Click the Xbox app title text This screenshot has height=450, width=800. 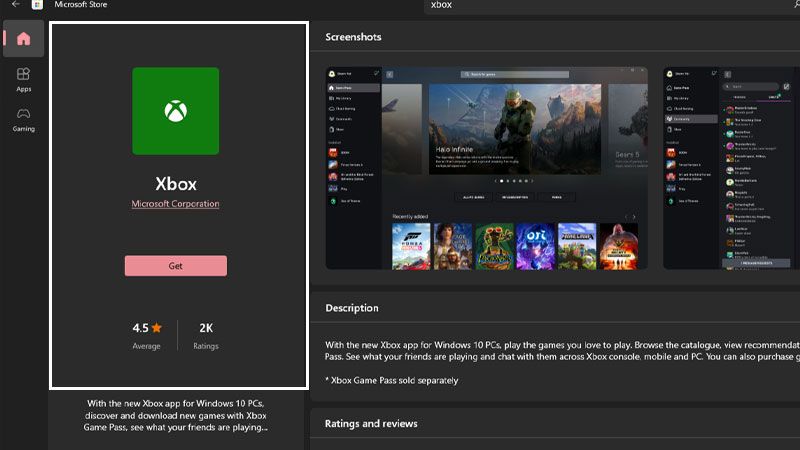(x=176, y=184)
